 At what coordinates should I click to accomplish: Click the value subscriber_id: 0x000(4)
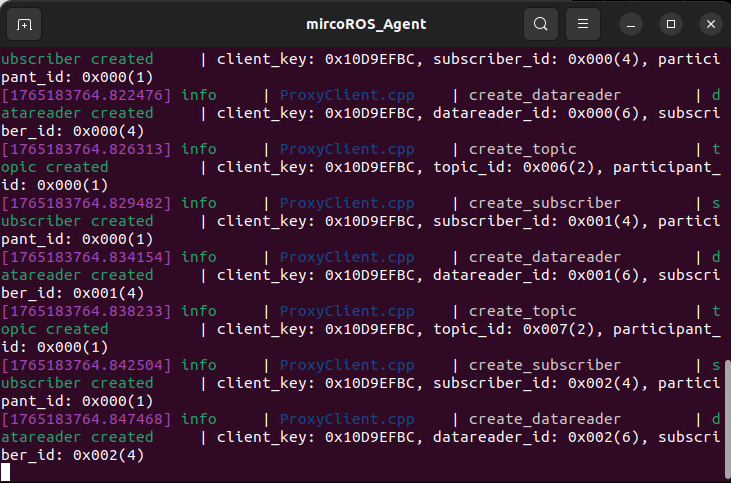click(x=536, y=60)
